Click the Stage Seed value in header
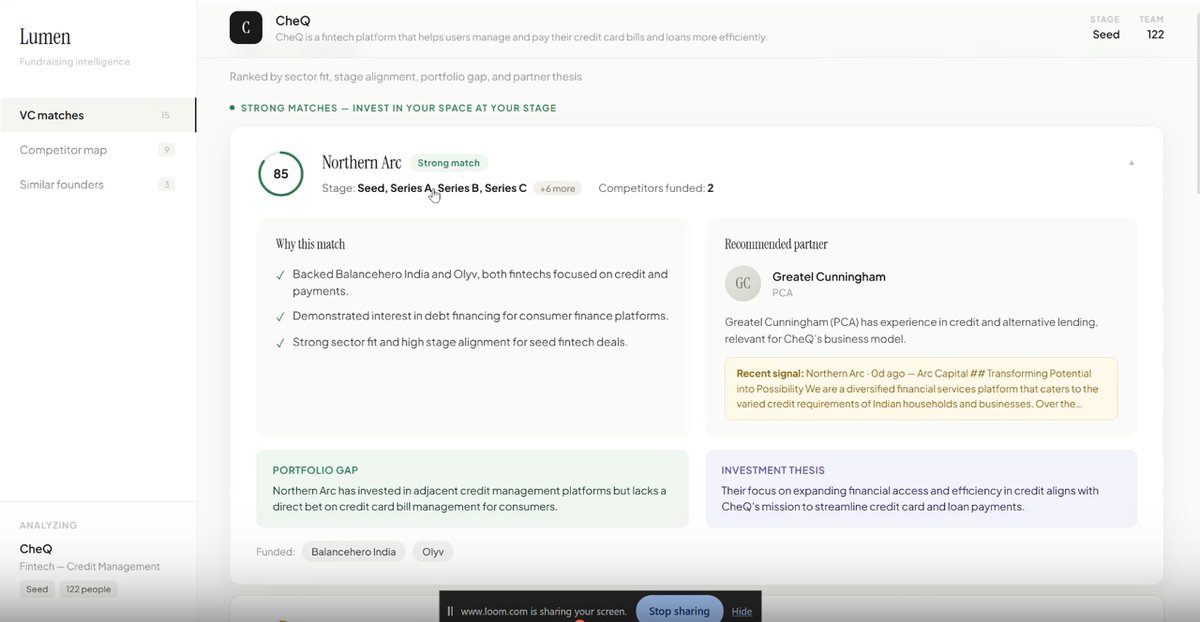1200x622 pixels. pos(1106,34)
